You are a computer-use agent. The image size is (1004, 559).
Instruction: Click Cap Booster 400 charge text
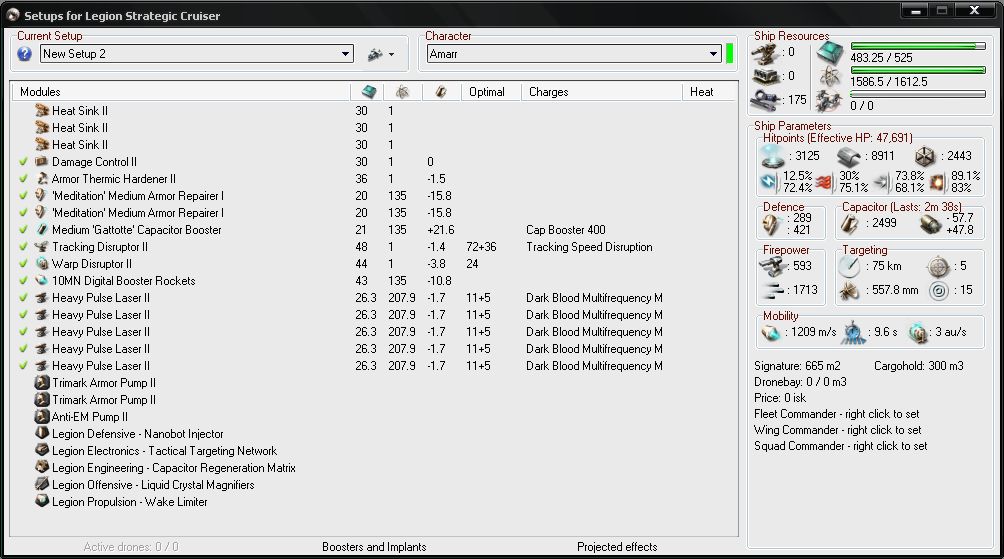click(565, 229)
